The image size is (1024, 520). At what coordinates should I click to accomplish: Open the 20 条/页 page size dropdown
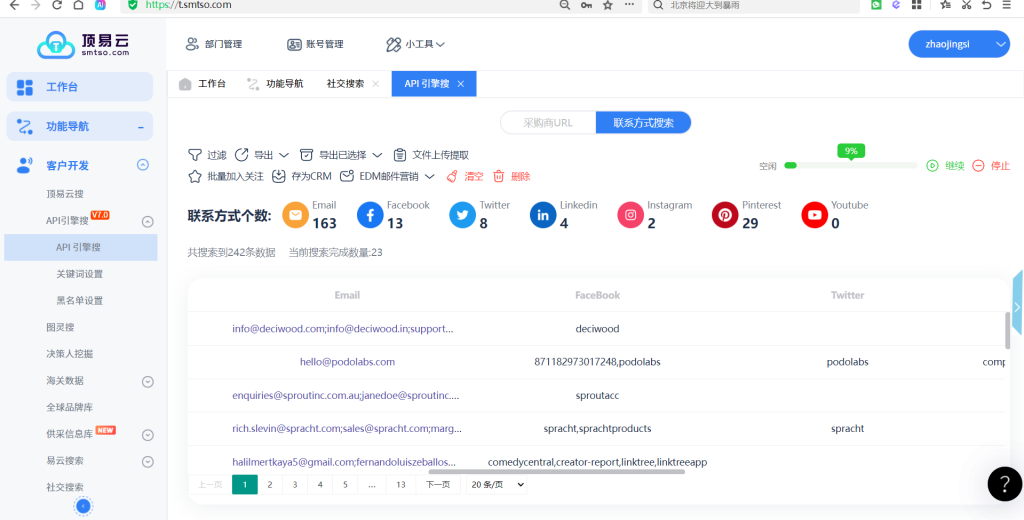(x=495, y=485)
